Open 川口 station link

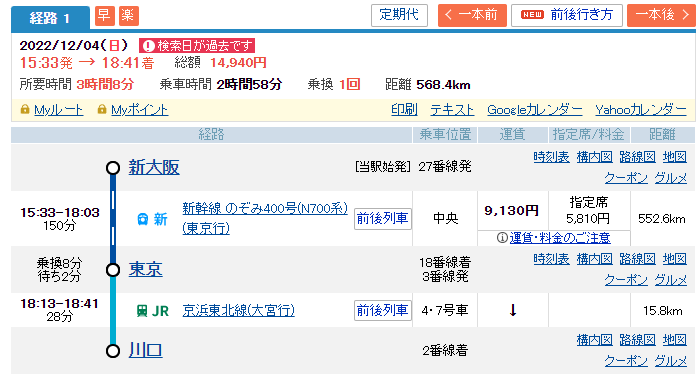tap(146, 350)
